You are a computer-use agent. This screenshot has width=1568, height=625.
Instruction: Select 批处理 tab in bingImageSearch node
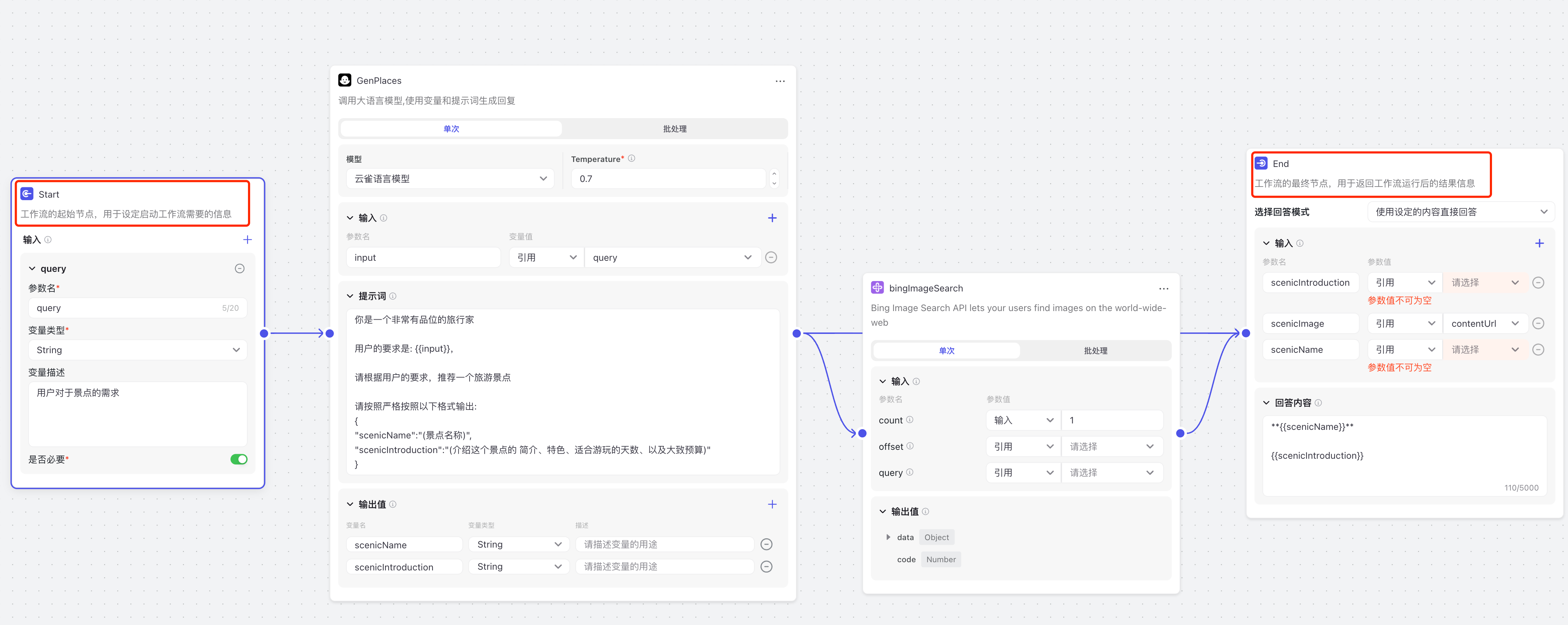[x=1095, y=351]
